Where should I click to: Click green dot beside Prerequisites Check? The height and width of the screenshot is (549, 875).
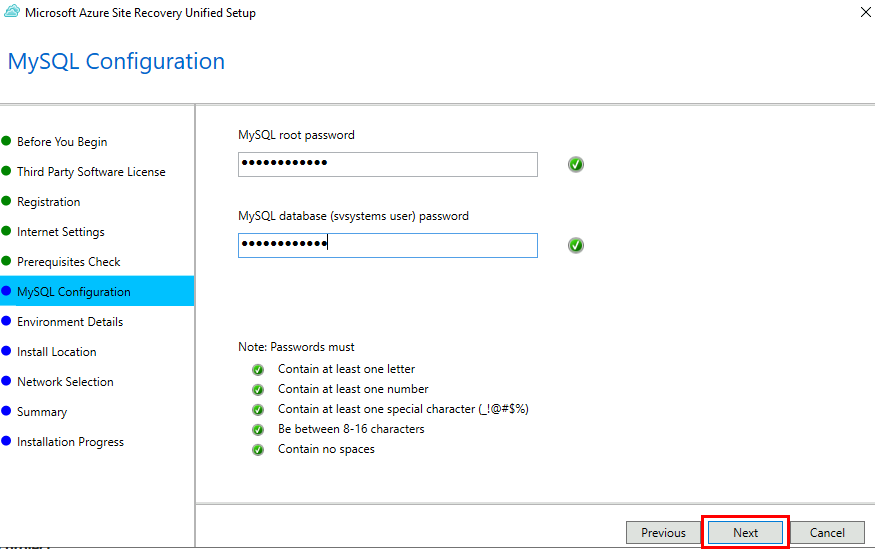pos(6,261)
